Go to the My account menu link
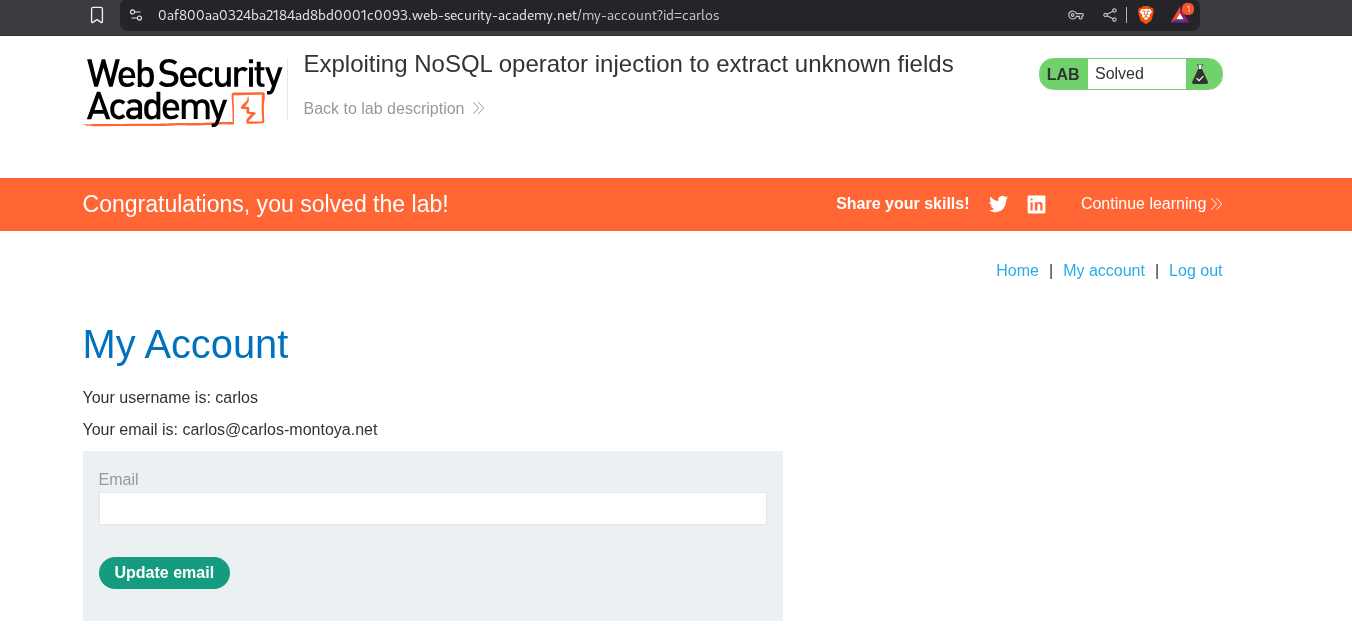1352x635 pixels. 1103,271
